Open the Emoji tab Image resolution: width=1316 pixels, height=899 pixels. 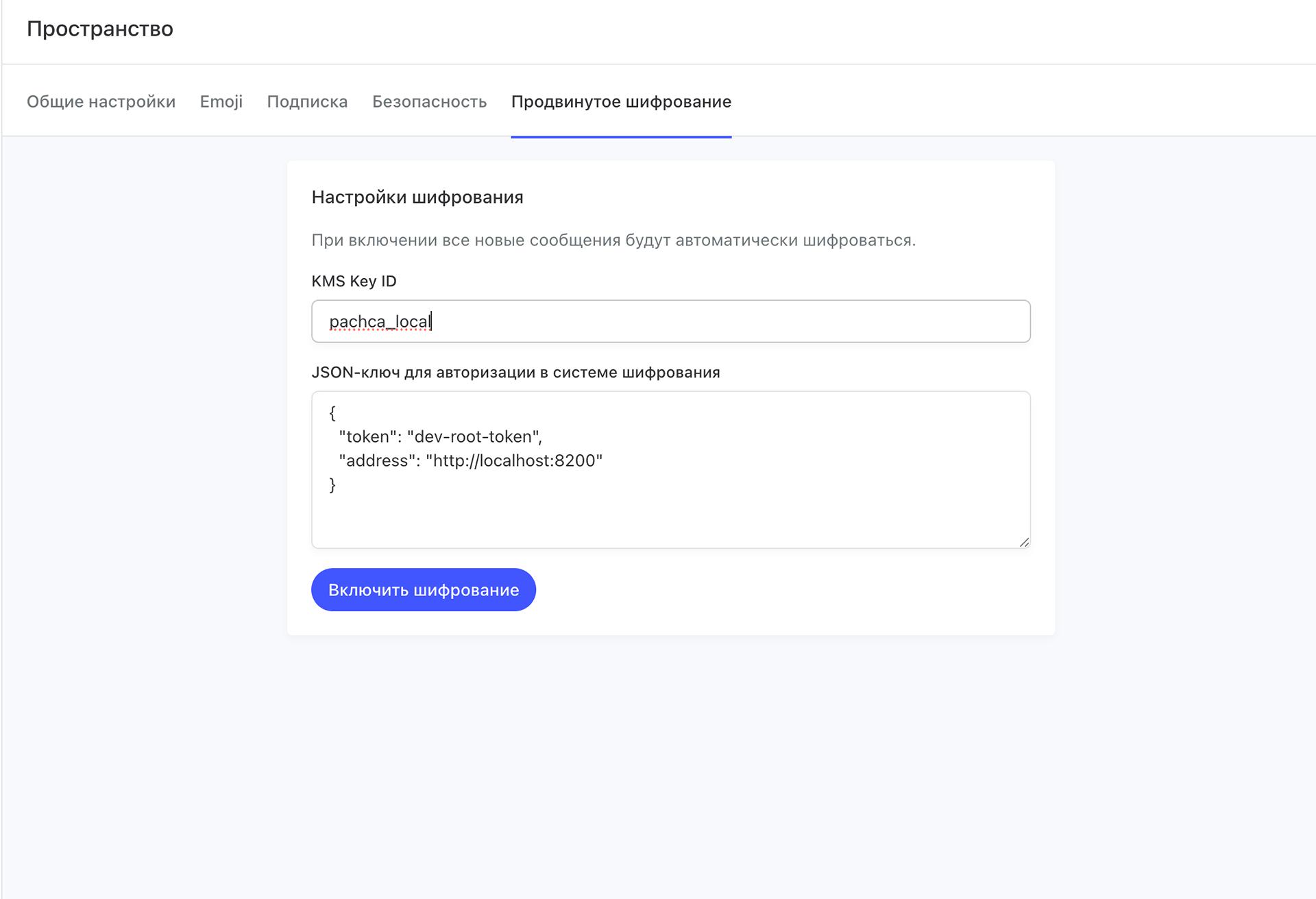(x=221, y=101)
